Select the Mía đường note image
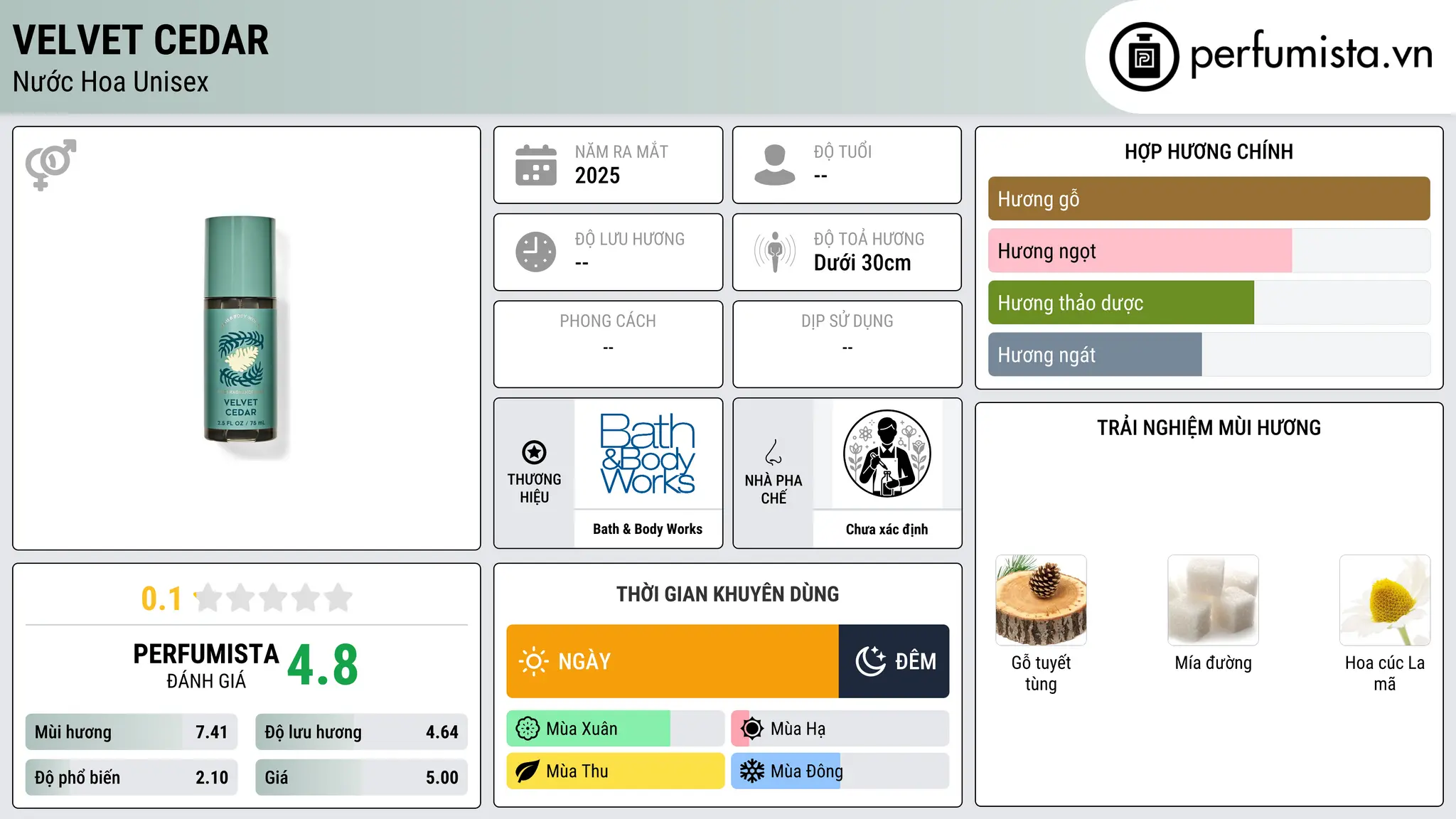 coord(1213,600)
